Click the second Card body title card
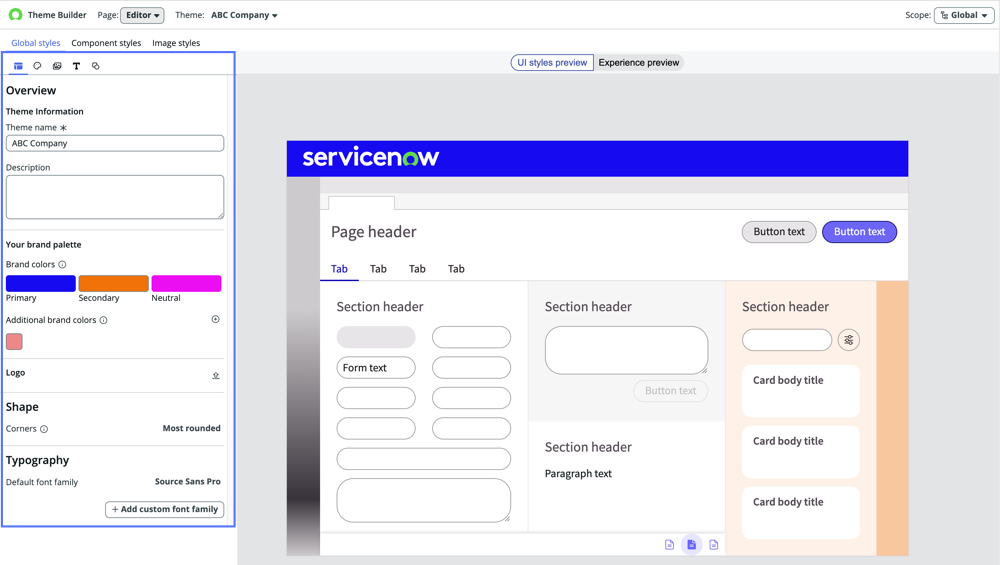The width and height of the screenshot is (1000, 565). click(800, 451)
